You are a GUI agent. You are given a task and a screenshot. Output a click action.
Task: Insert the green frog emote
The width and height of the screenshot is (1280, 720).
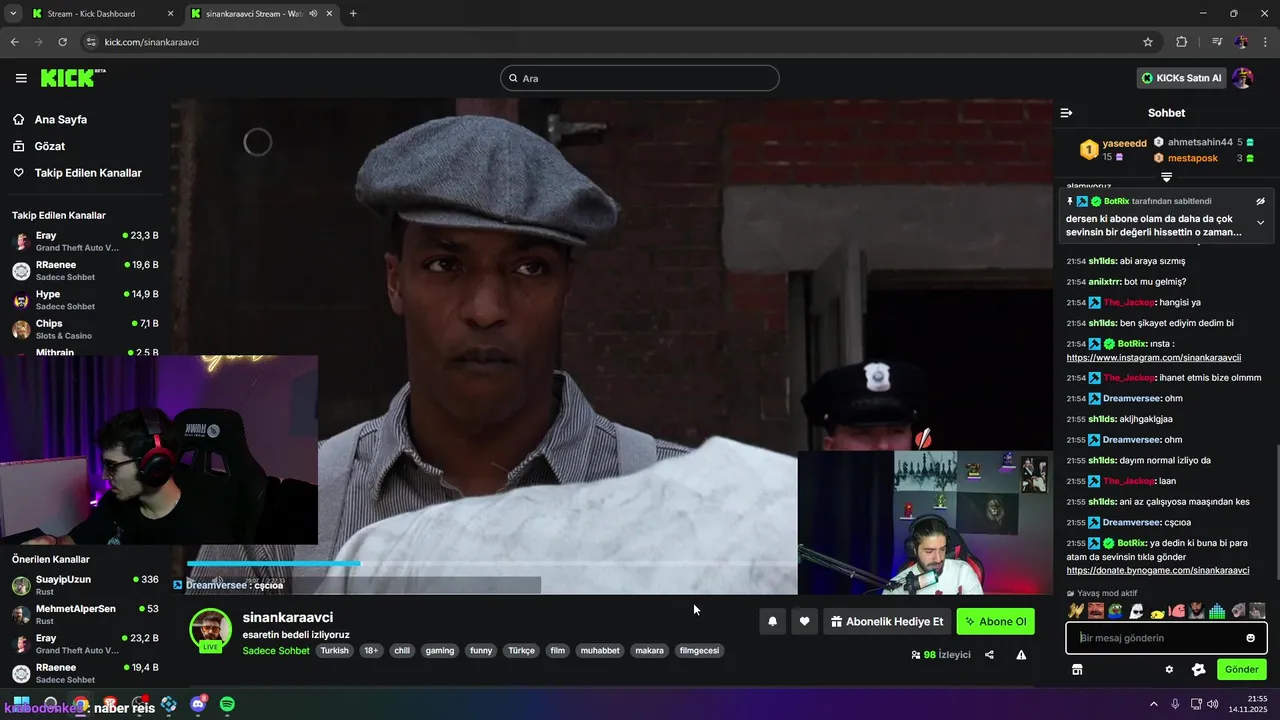click(1116, 610)
